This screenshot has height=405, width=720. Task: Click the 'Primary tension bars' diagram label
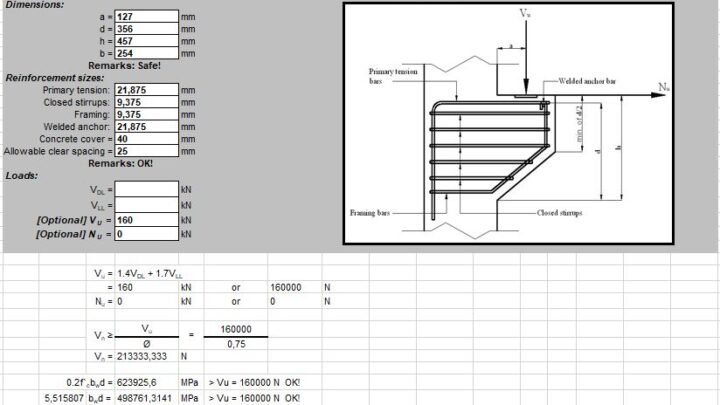(x=393, y=76)
